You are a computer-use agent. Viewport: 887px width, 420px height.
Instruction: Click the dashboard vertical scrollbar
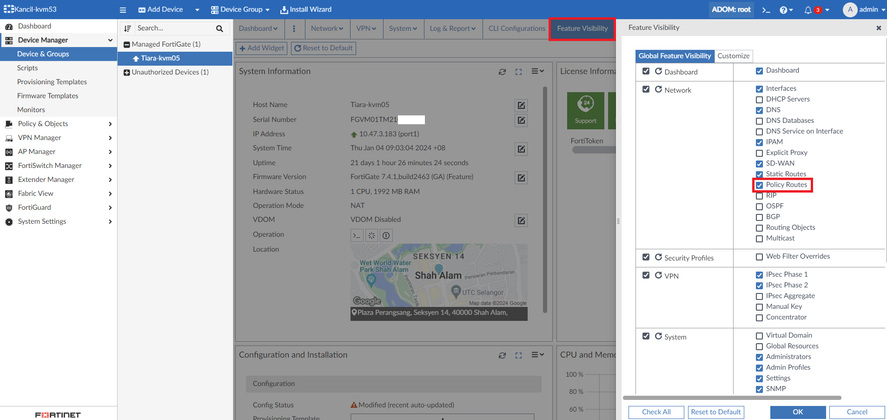[545, 198]
